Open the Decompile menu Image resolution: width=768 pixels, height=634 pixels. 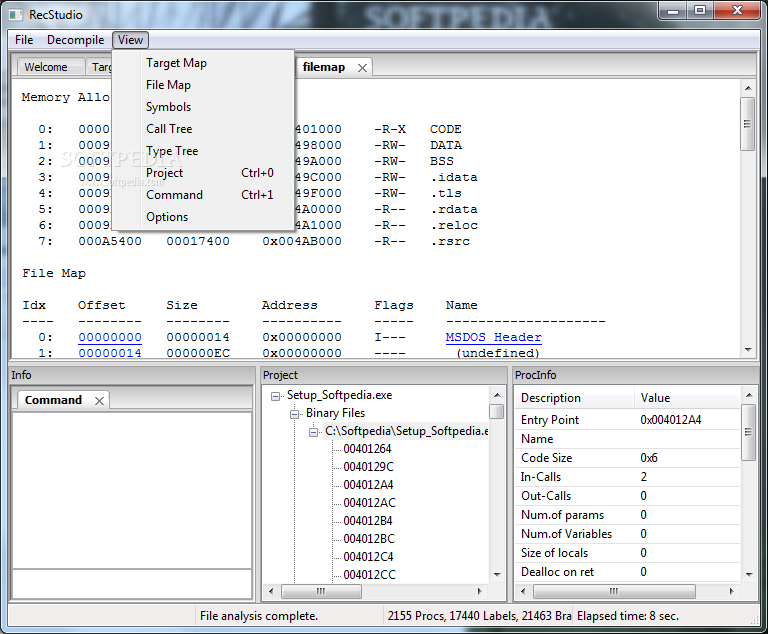[75, 40]
